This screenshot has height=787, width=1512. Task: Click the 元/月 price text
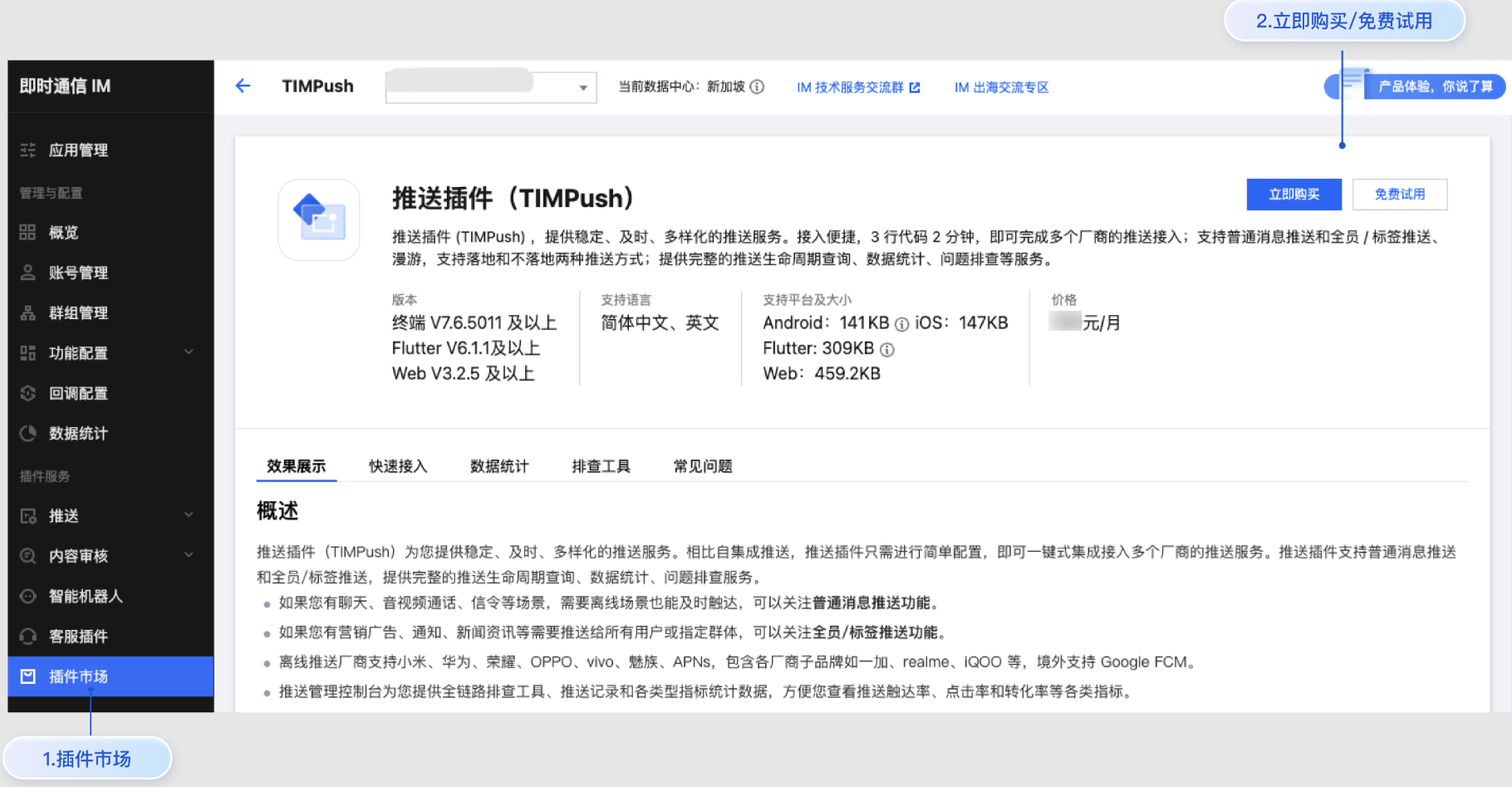[1102, 322]
